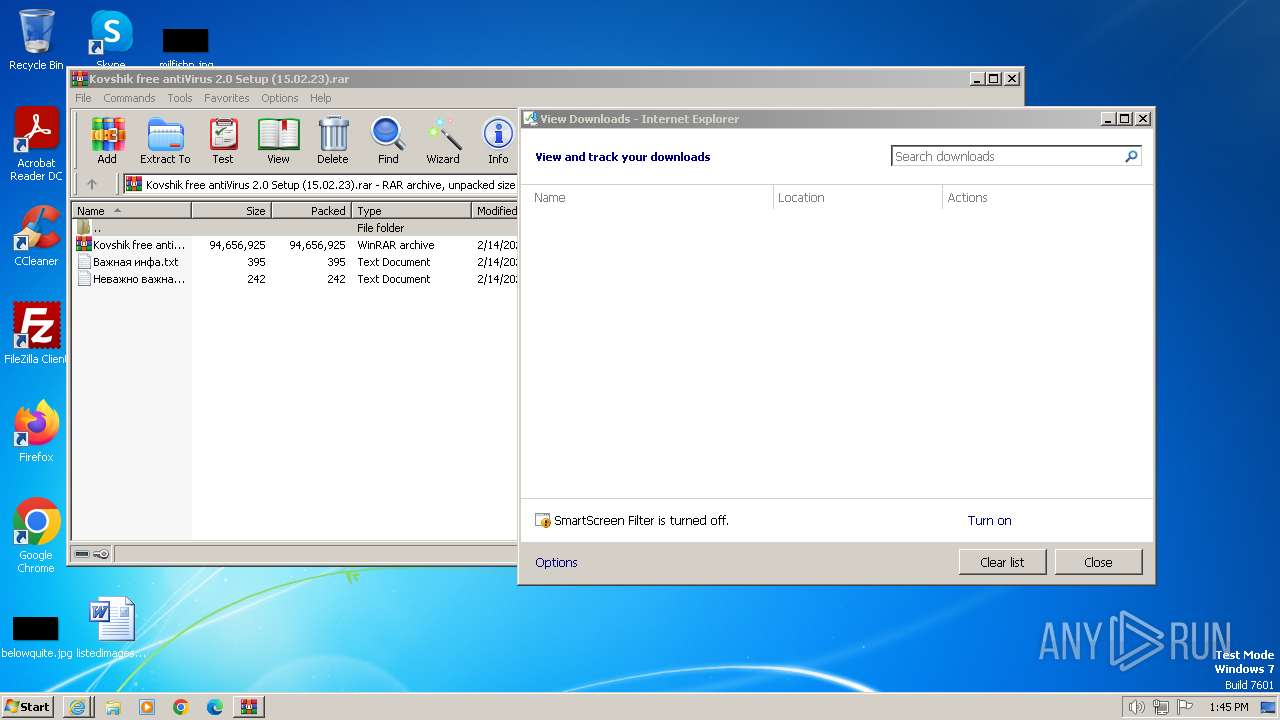
Task: Click the Clear list button
Action: pos(1002,562)
